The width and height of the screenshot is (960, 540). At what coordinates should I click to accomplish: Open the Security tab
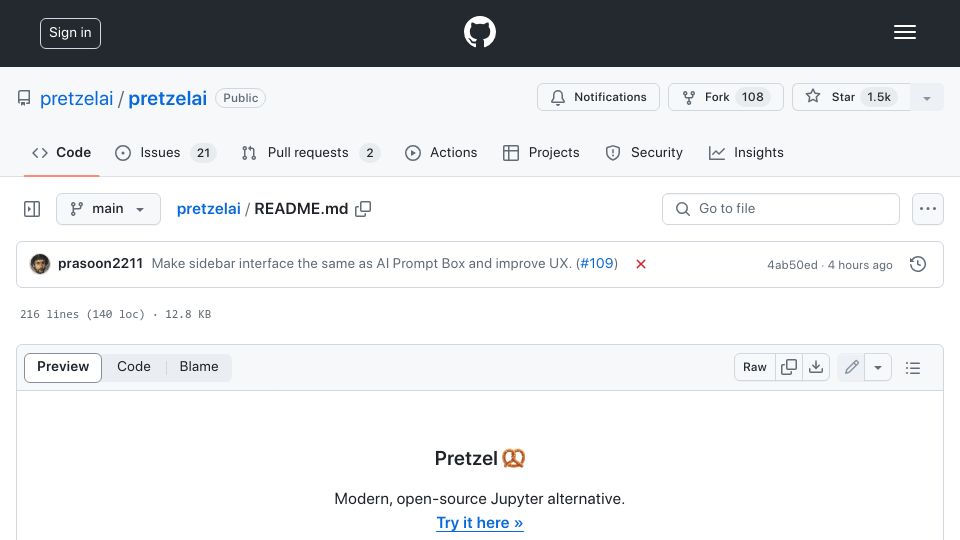(x=644, y=152)
